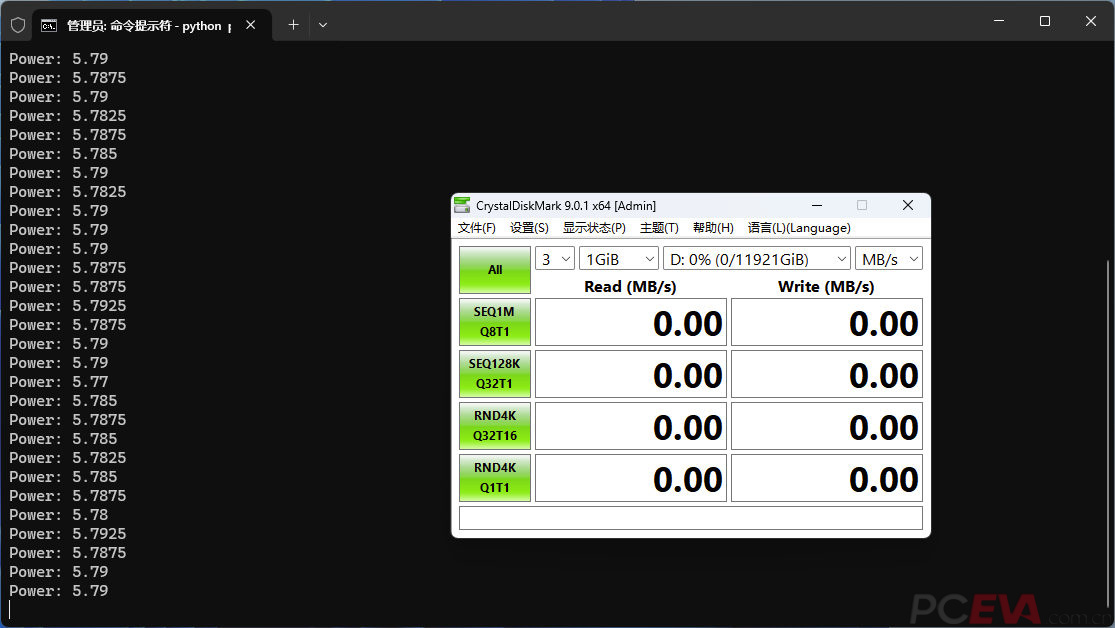Start the SEQ128K Q32T1 test
This screenshot has width=1115, height=628.
[495, 373]
